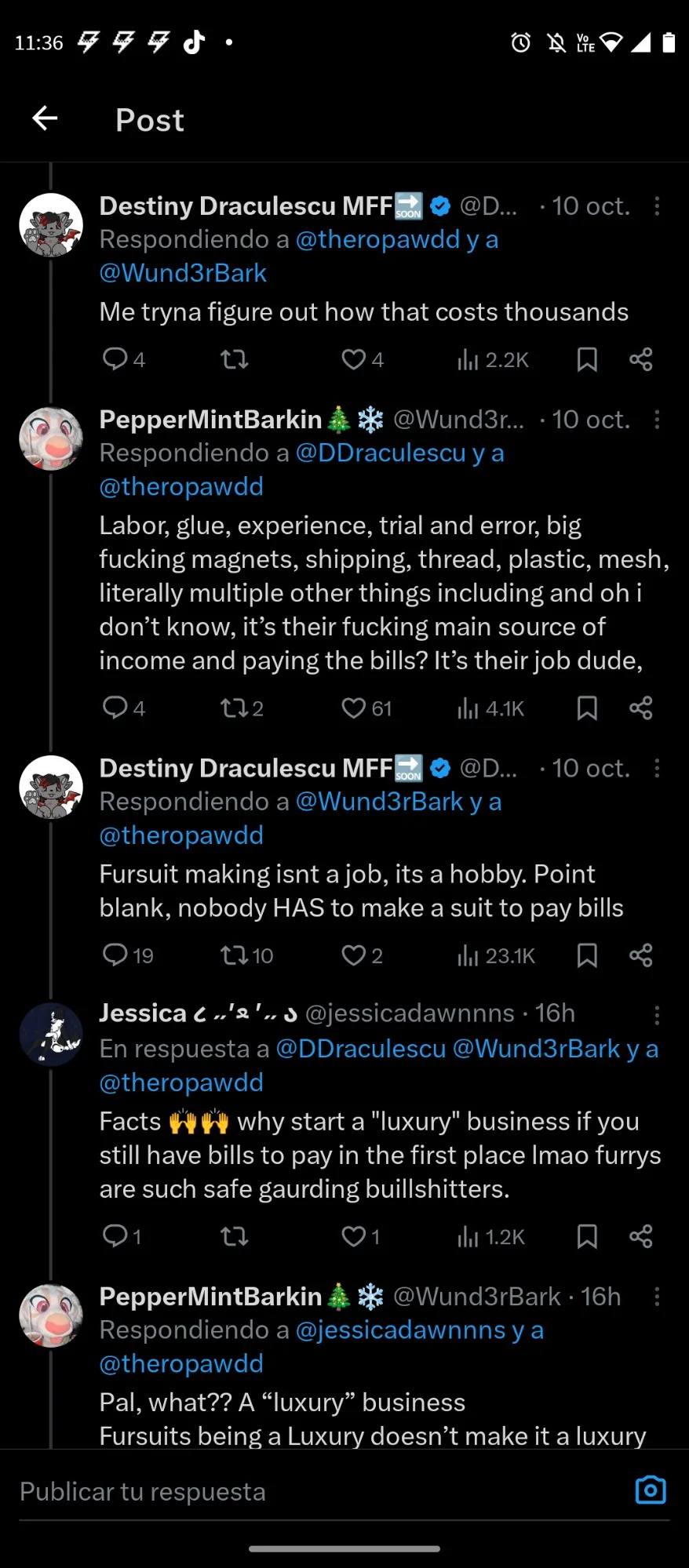The height and width of the screenshot is (1568, 689).
Task: Follow the @Wund3rBark mention in Destiny's first reply
Action: 183,273
